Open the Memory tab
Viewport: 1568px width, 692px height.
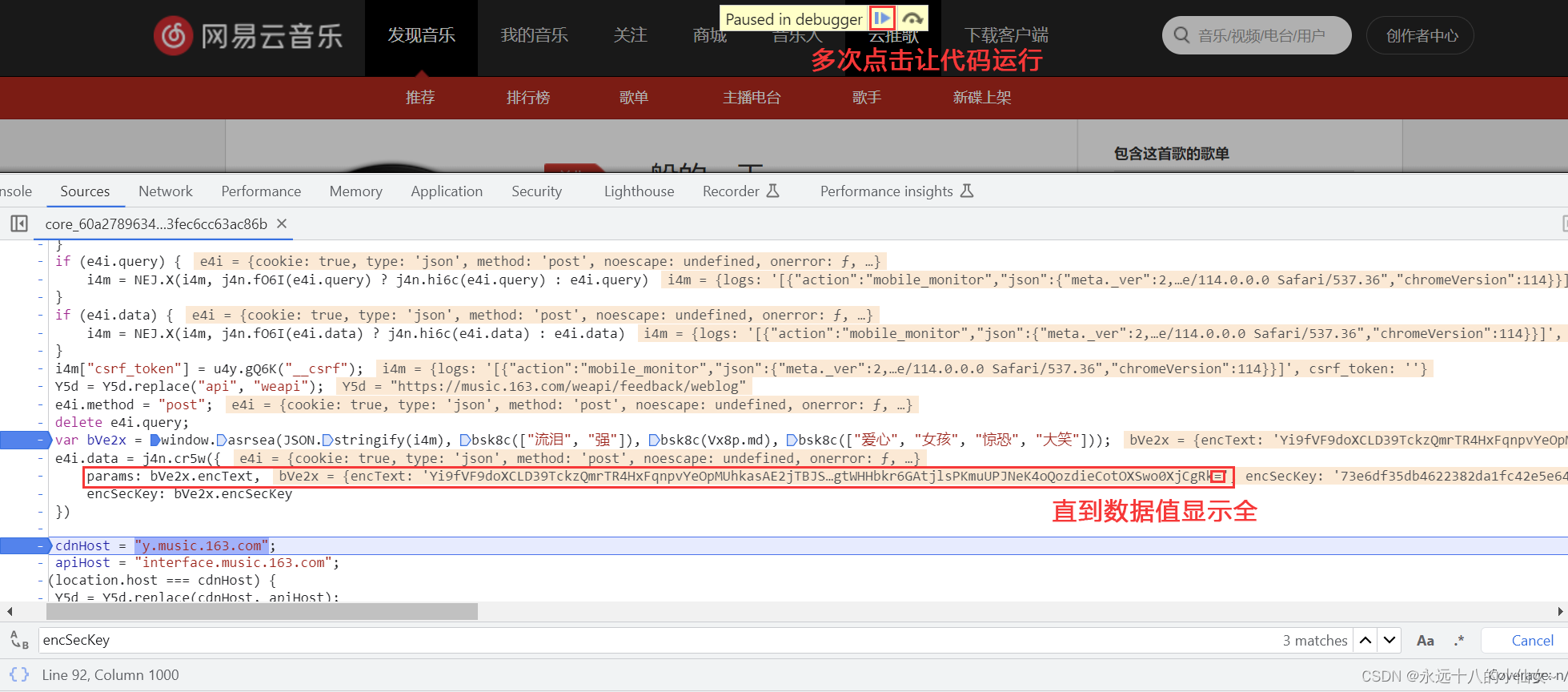point(355,191)
